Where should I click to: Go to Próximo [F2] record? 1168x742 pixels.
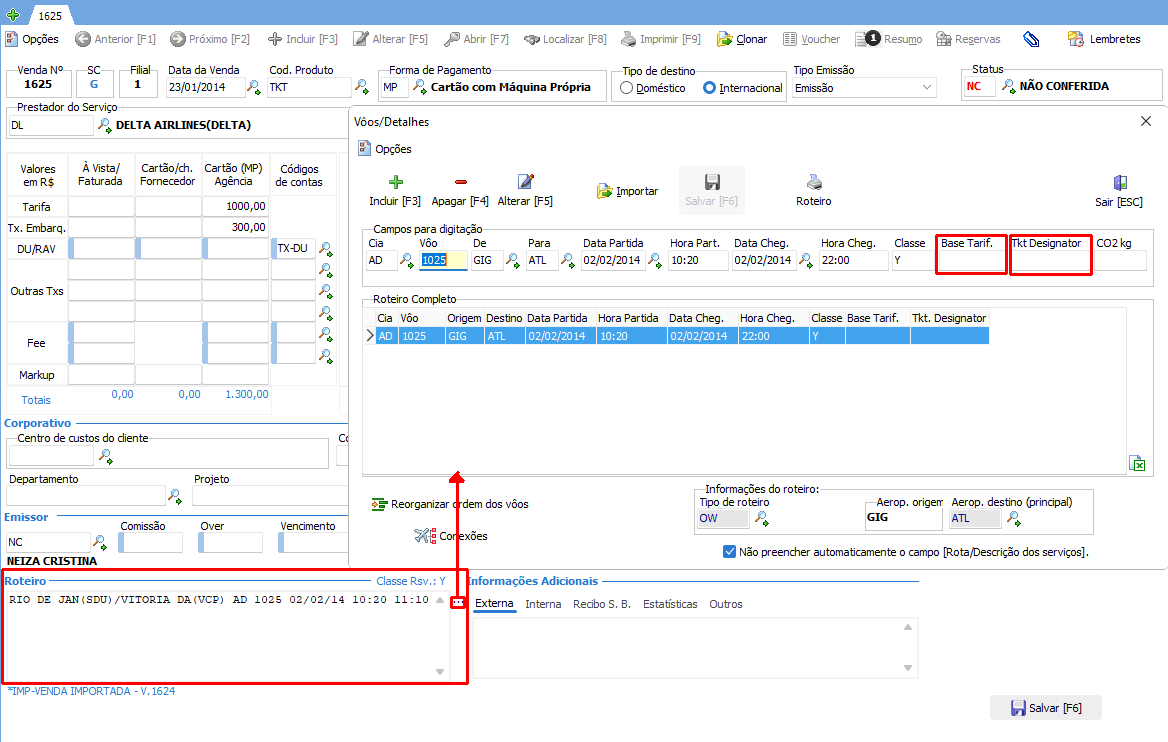pos(210,39)
